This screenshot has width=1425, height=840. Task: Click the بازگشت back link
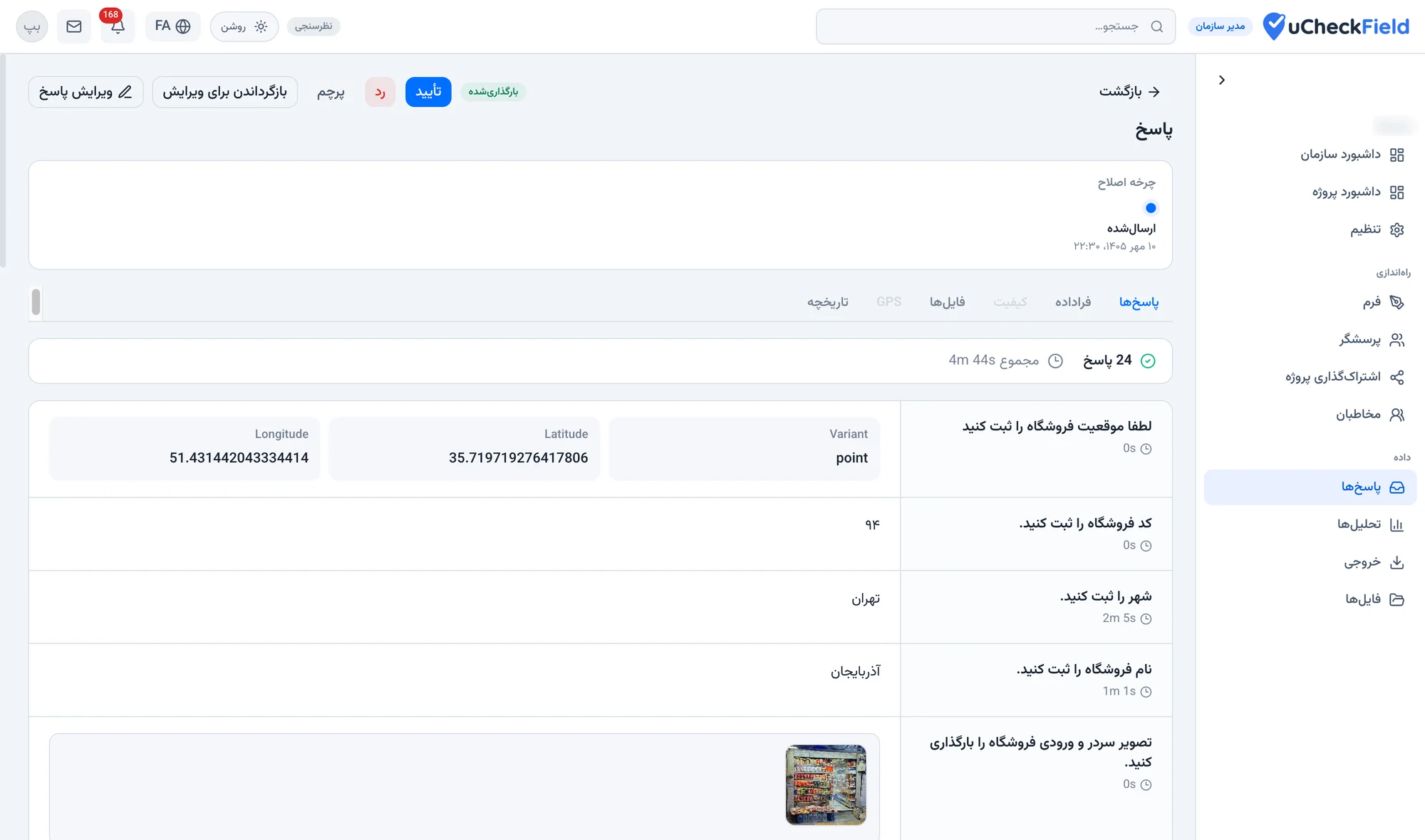pyautogui.click(x=1130, y=92)
